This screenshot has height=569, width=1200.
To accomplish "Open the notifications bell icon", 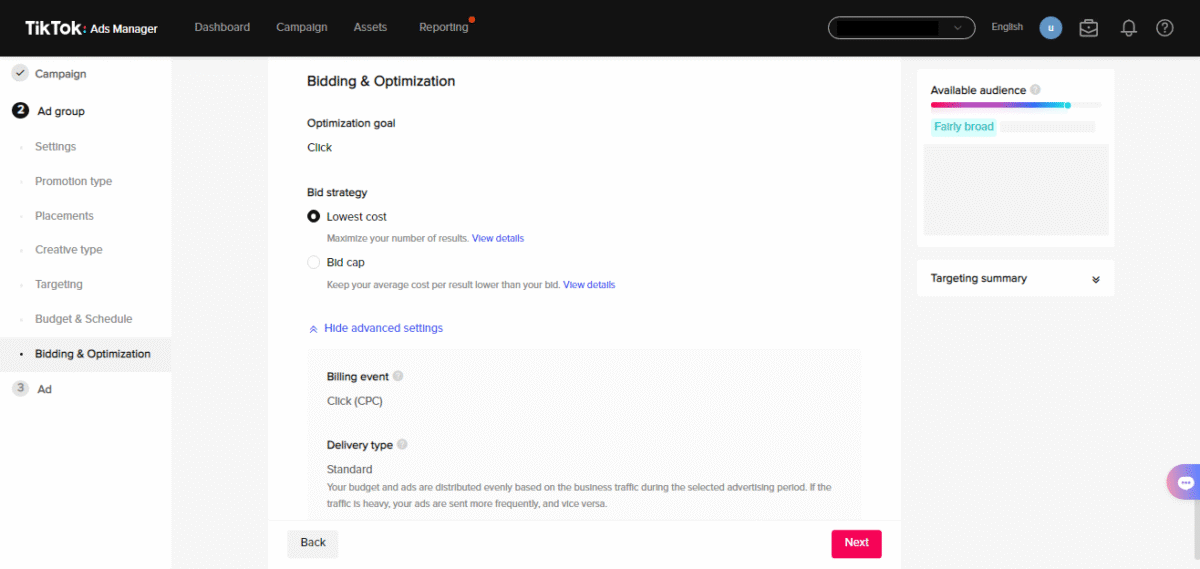I will pos(1129,28).
